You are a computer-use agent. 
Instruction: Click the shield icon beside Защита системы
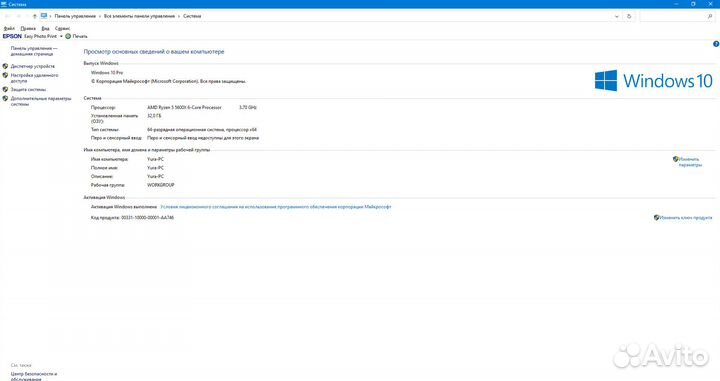[x=6, y=90]
